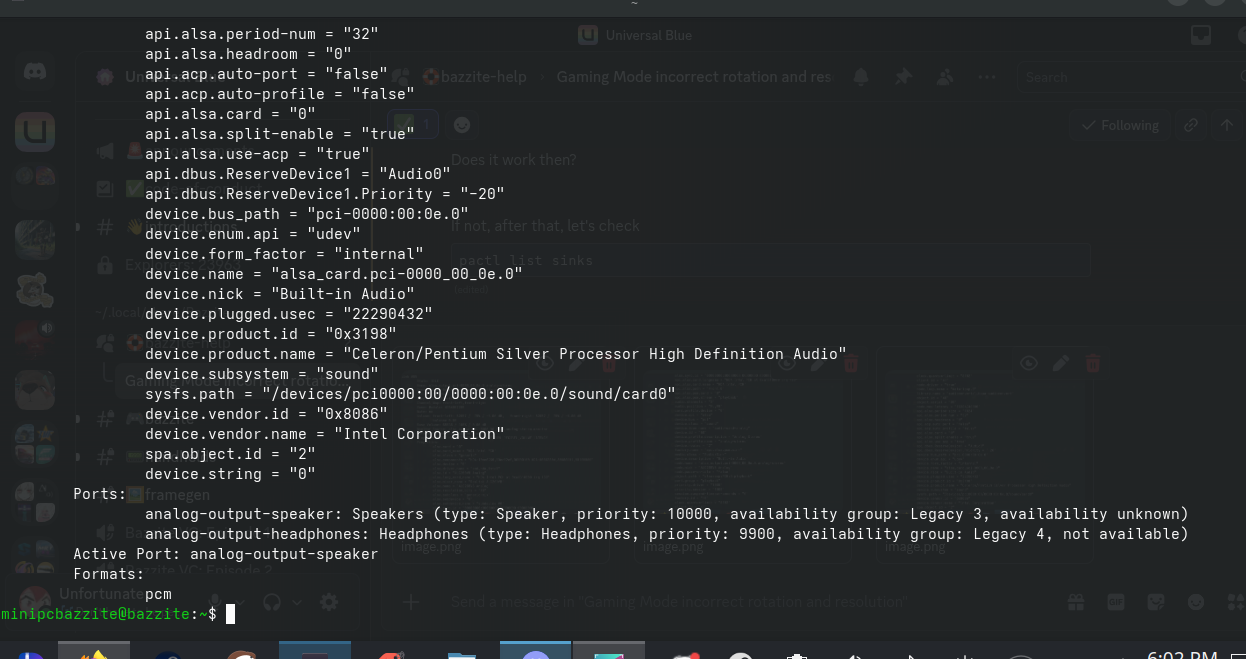Open Discord direct messages home icon

(x=35, y=71)
